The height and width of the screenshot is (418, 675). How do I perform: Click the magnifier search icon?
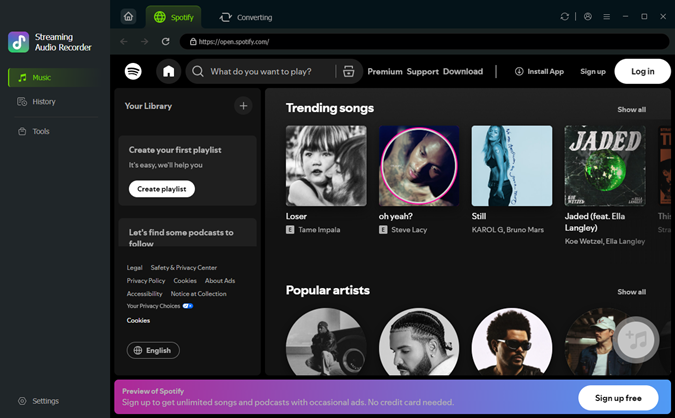click(198, 71)
